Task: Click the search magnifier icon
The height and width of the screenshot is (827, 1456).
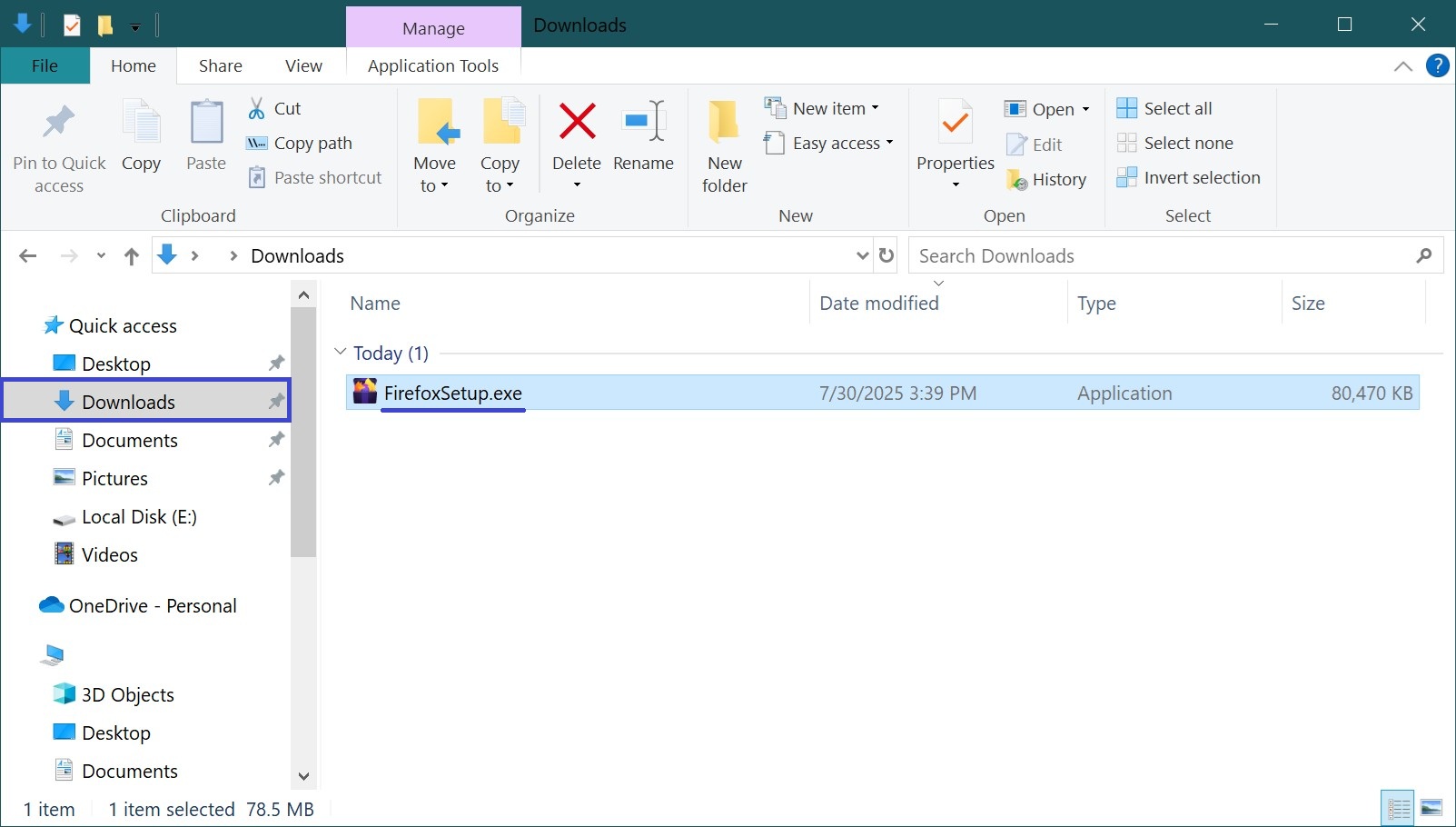Action: click(1424, 255)
